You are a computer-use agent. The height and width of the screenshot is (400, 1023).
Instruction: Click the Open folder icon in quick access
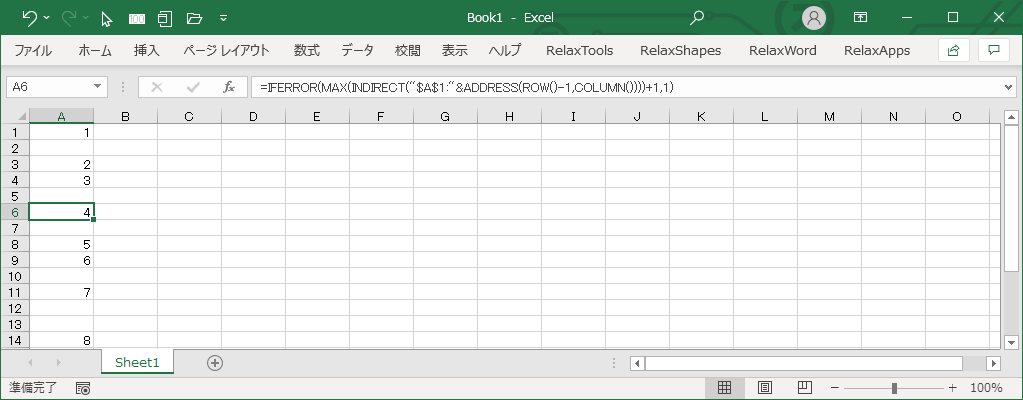click(194, 18)
